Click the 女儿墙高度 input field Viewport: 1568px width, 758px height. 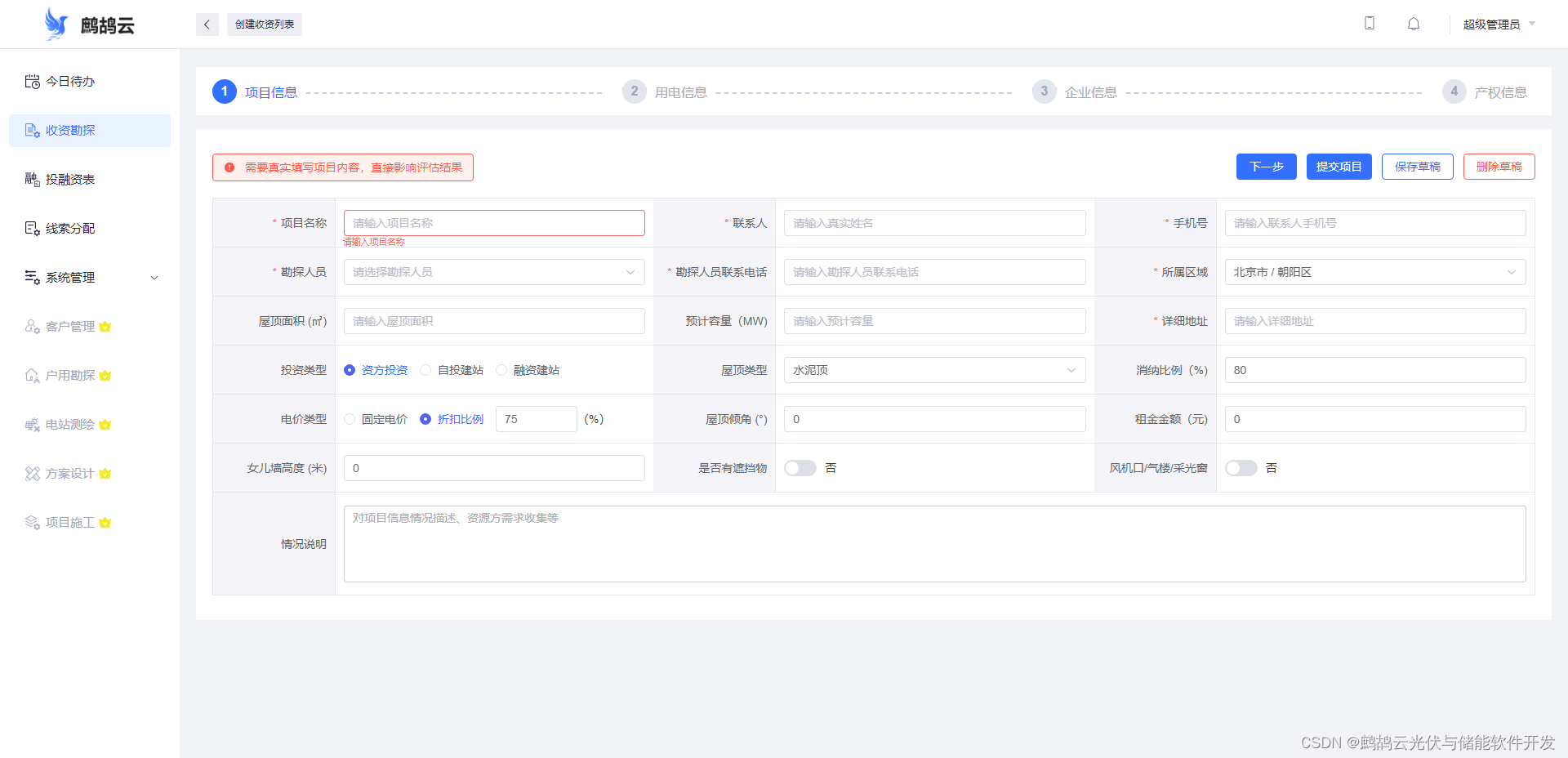click(494, 468)
